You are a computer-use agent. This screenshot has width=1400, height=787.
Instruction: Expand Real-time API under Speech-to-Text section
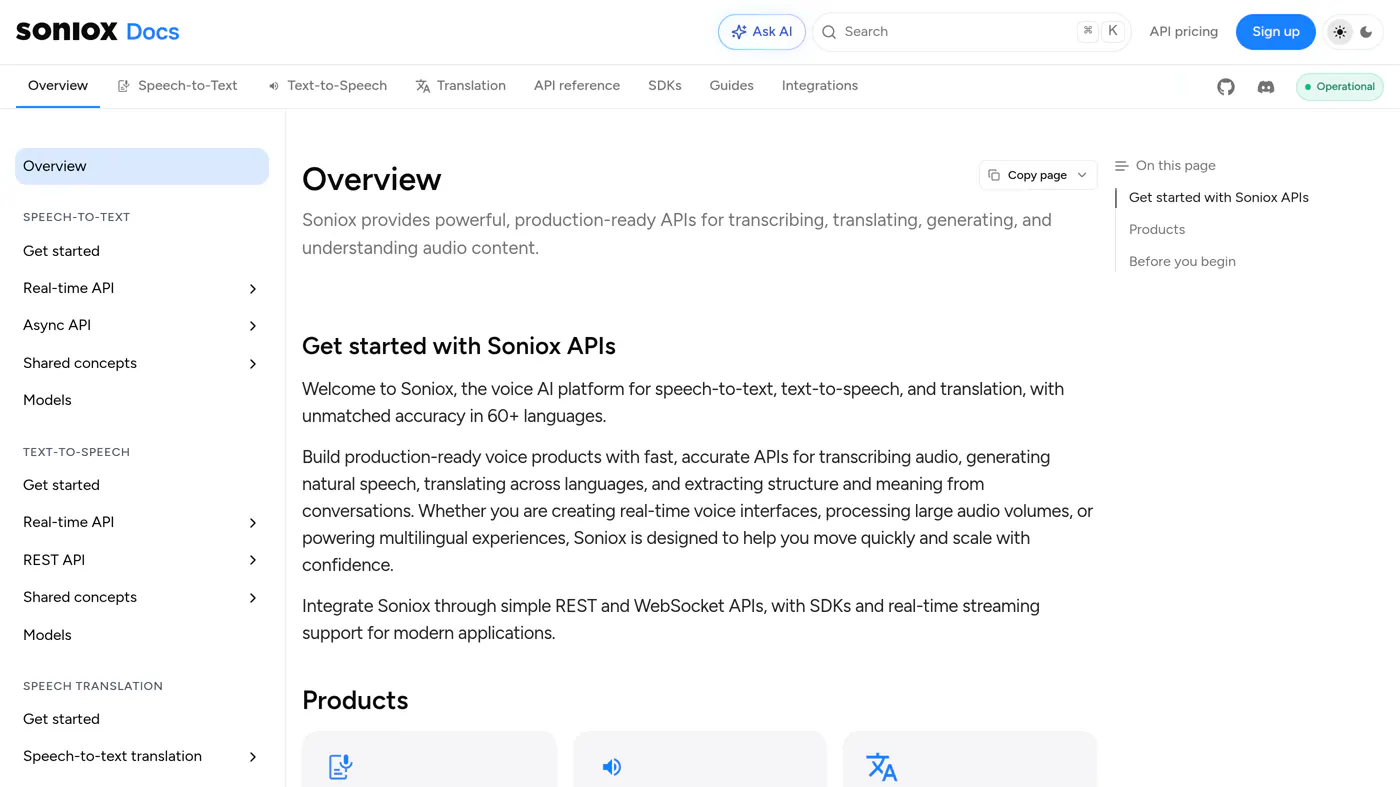click(142, 288)
